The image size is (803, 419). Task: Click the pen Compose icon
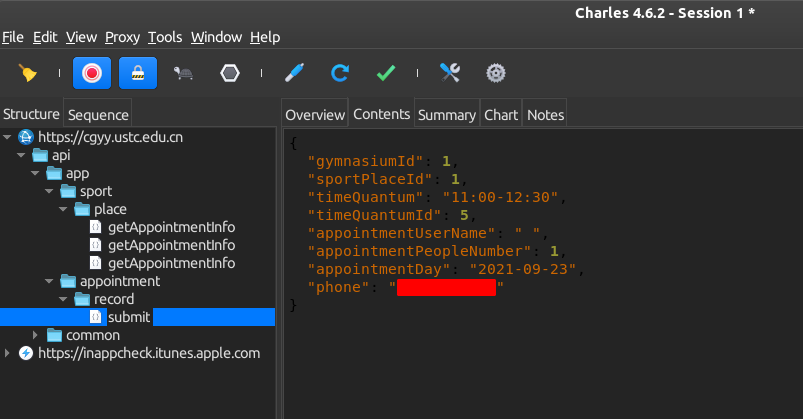pos(293,73)
